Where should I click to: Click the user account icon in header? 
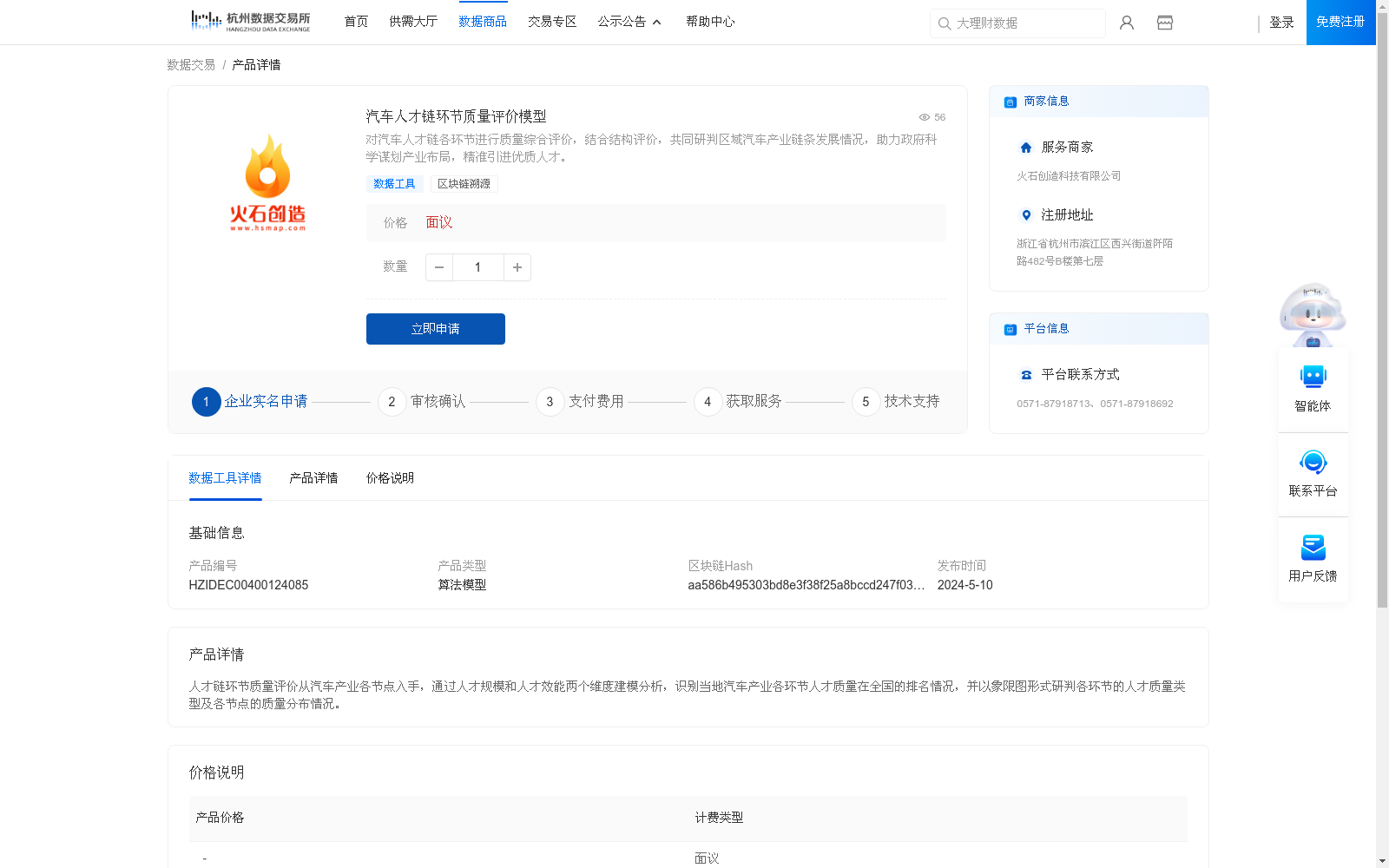tap(1127, 23)
